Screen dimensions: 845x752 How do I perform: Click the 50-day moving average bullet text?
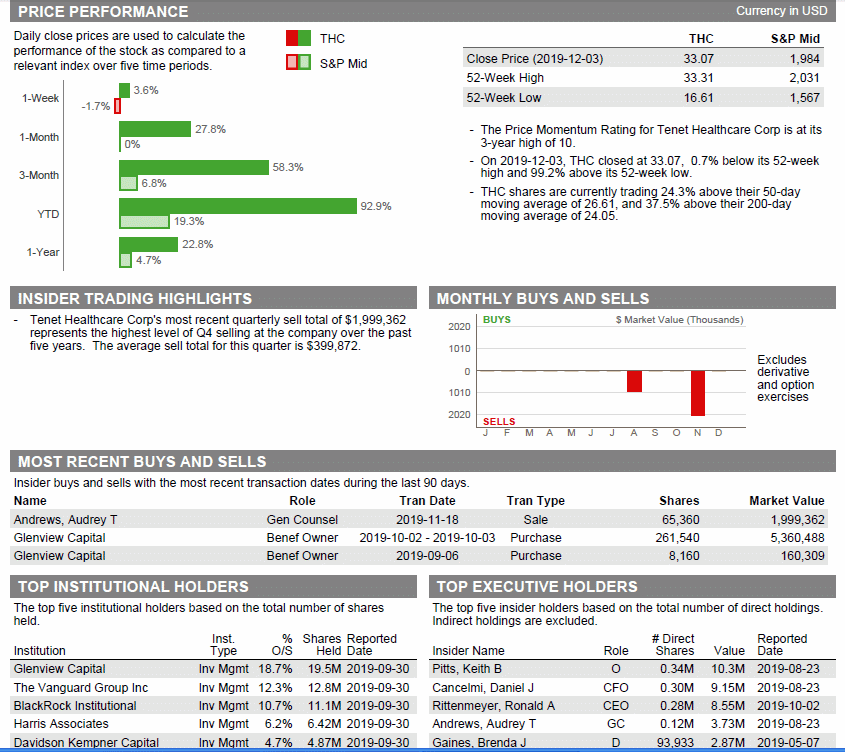(x=640, y=204)
